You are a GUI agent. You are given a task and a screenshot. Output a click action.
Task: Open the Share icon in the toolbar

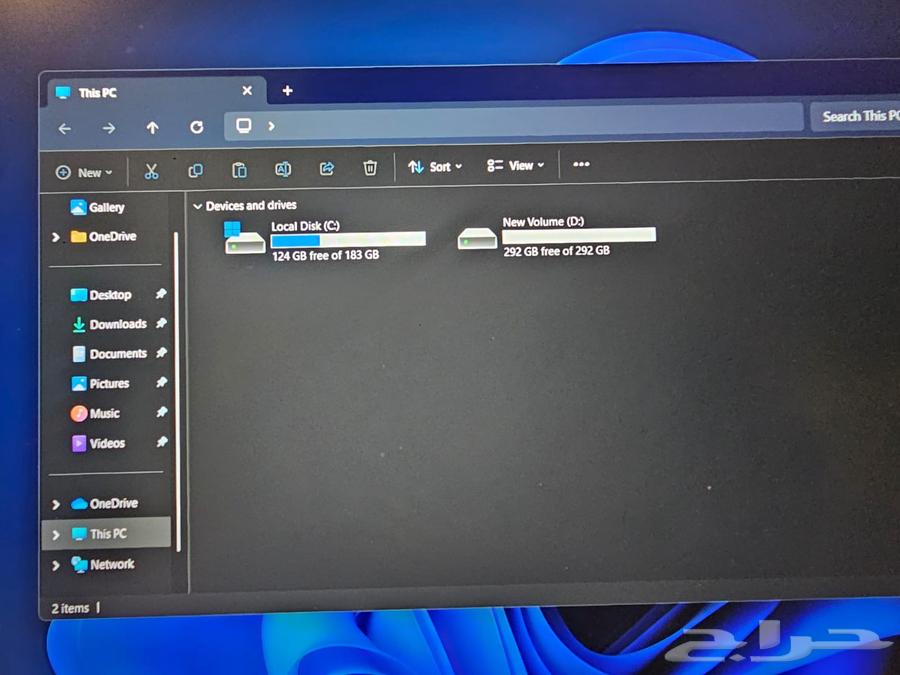click(x=326, y=170)
